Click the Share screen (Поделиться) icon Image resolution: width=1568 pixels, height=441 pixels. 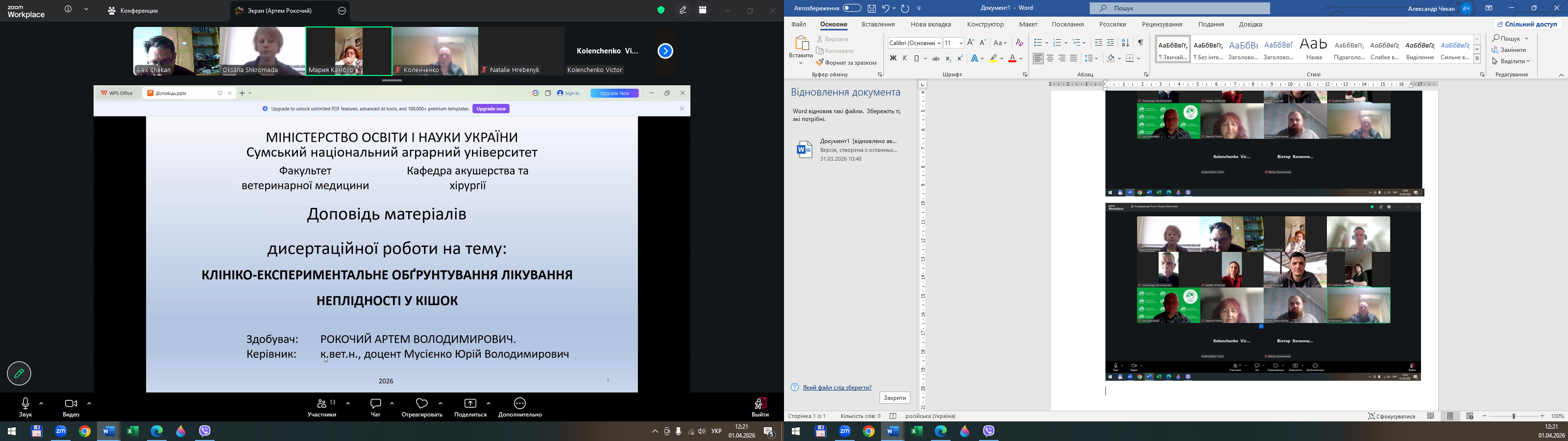(470, 404)
